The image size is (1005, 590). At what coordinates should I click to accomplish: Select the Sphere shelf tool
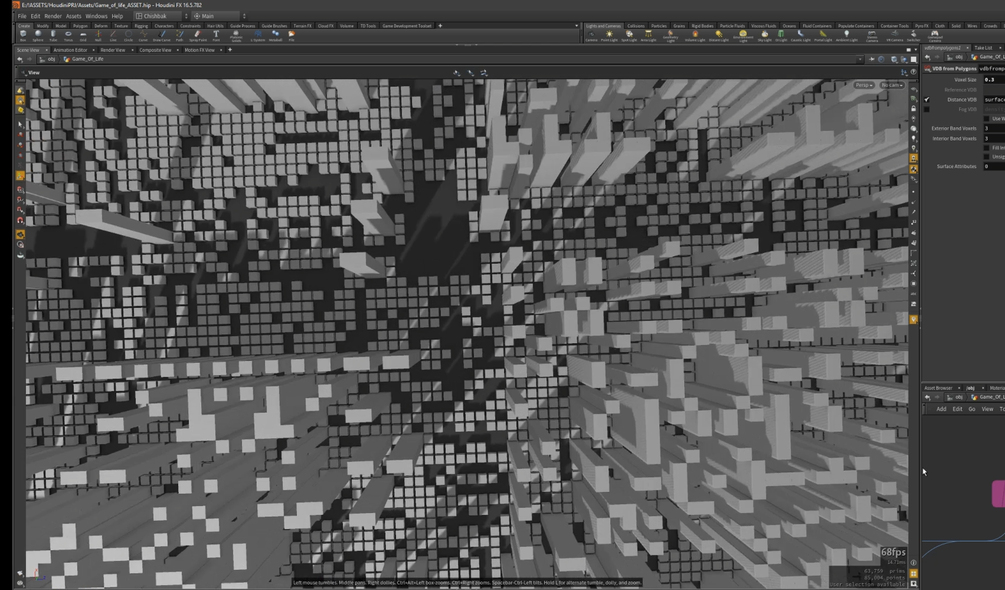click(38, 35)
